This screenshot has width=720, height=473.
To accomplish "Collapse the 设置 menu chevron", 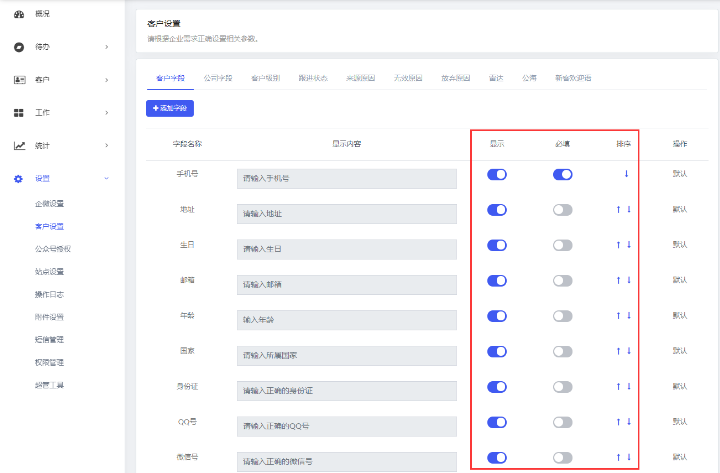I will point(107,179).
